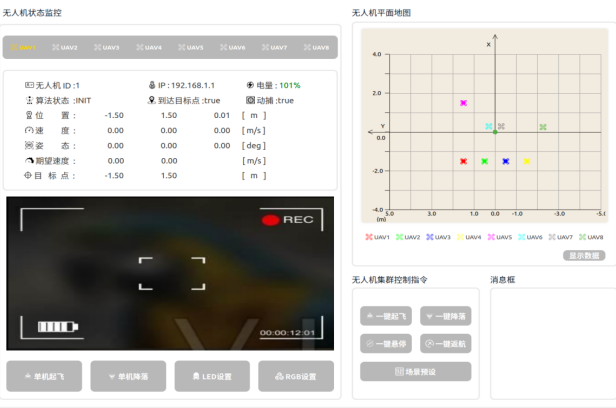Click the UAV5 legend entry below map
This screenshot has height=408, width=616.
coord(500,237)
